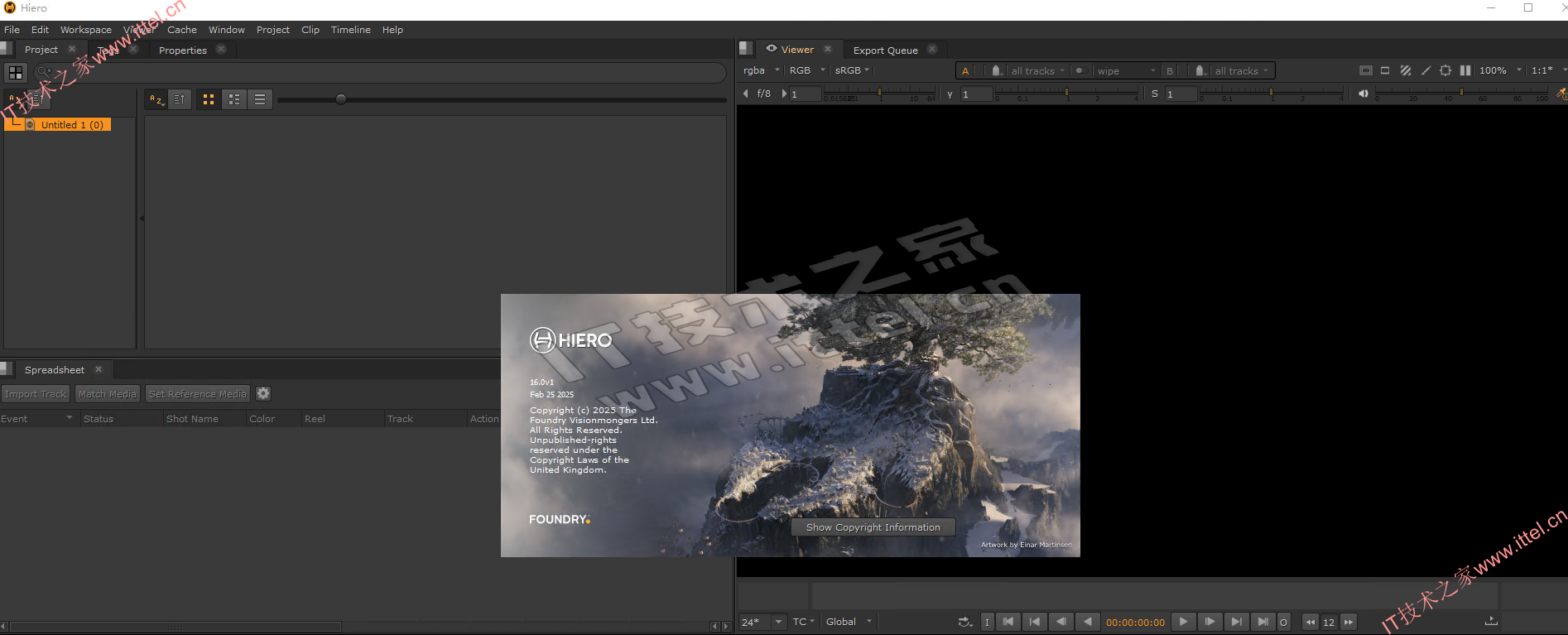Close the Project tab
Screen dimensions: 1568x635
[x=72, y=50]
